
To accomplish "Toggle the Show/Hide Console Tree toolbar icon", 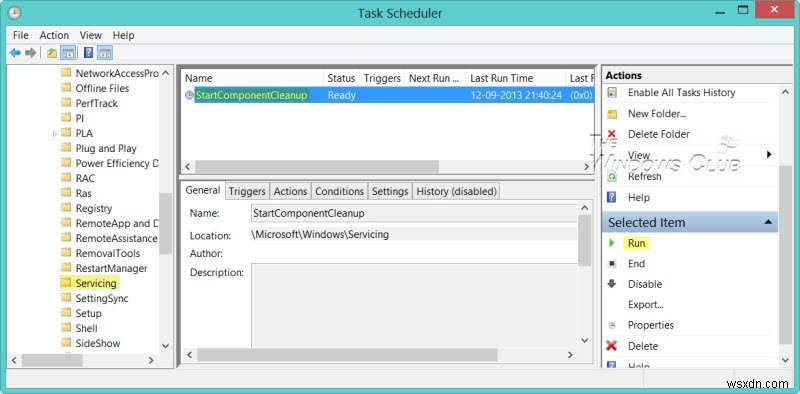I will click(x=67, y=53).
